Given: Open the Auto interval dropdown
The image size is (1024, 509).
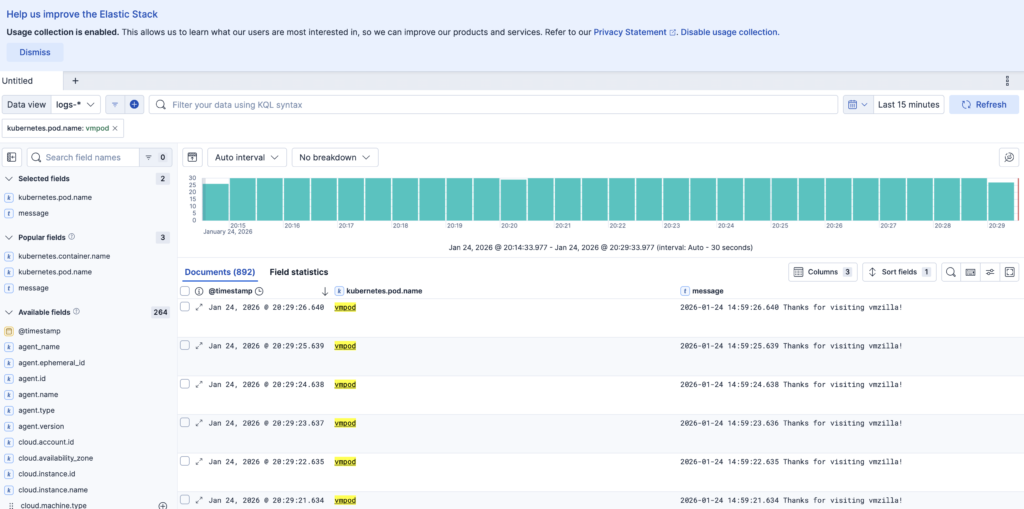Looking at the screenshot, I should tap(247, 157).
